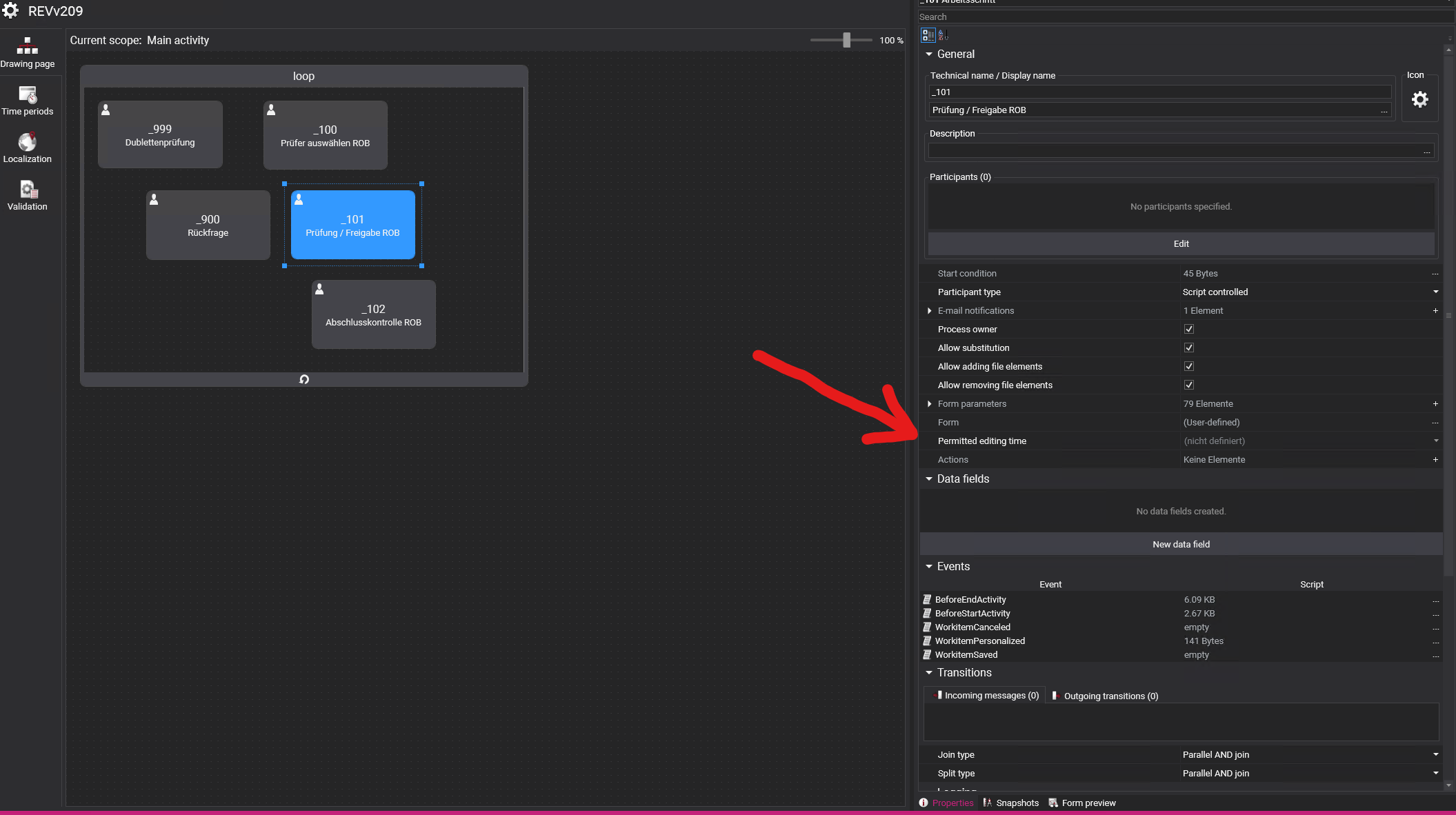Click the properties Search field

pyautogui.click(x=1184, y=17)
